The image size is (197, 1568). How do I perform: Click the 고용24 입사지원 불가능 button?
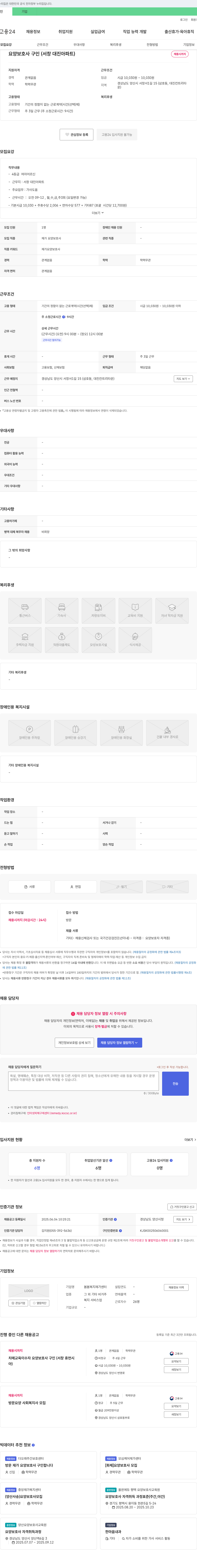pos(117,135)
